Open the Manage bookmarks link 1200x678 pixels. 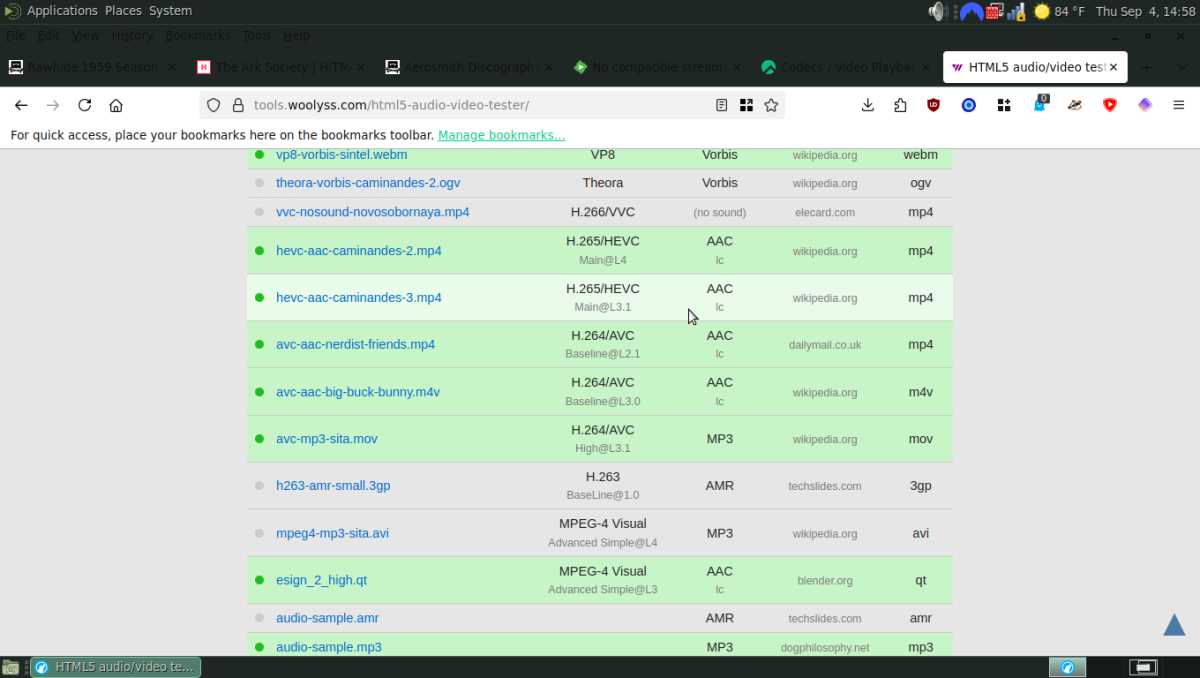point(501,135)
